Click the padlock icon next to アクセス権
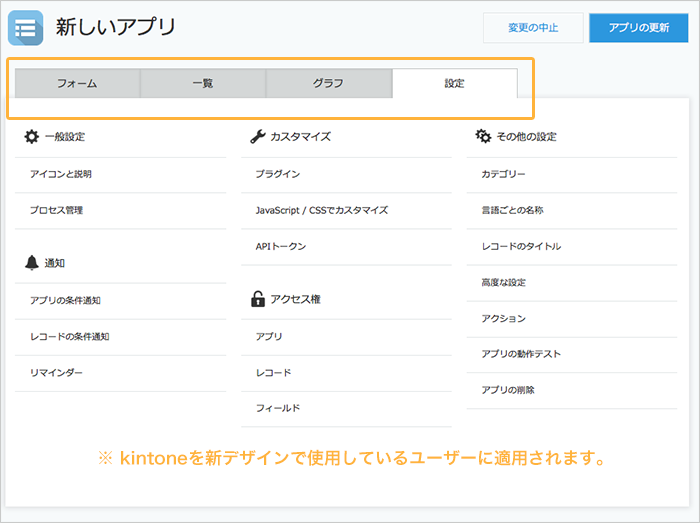This screenshot has height=523, width=700. 257,298
